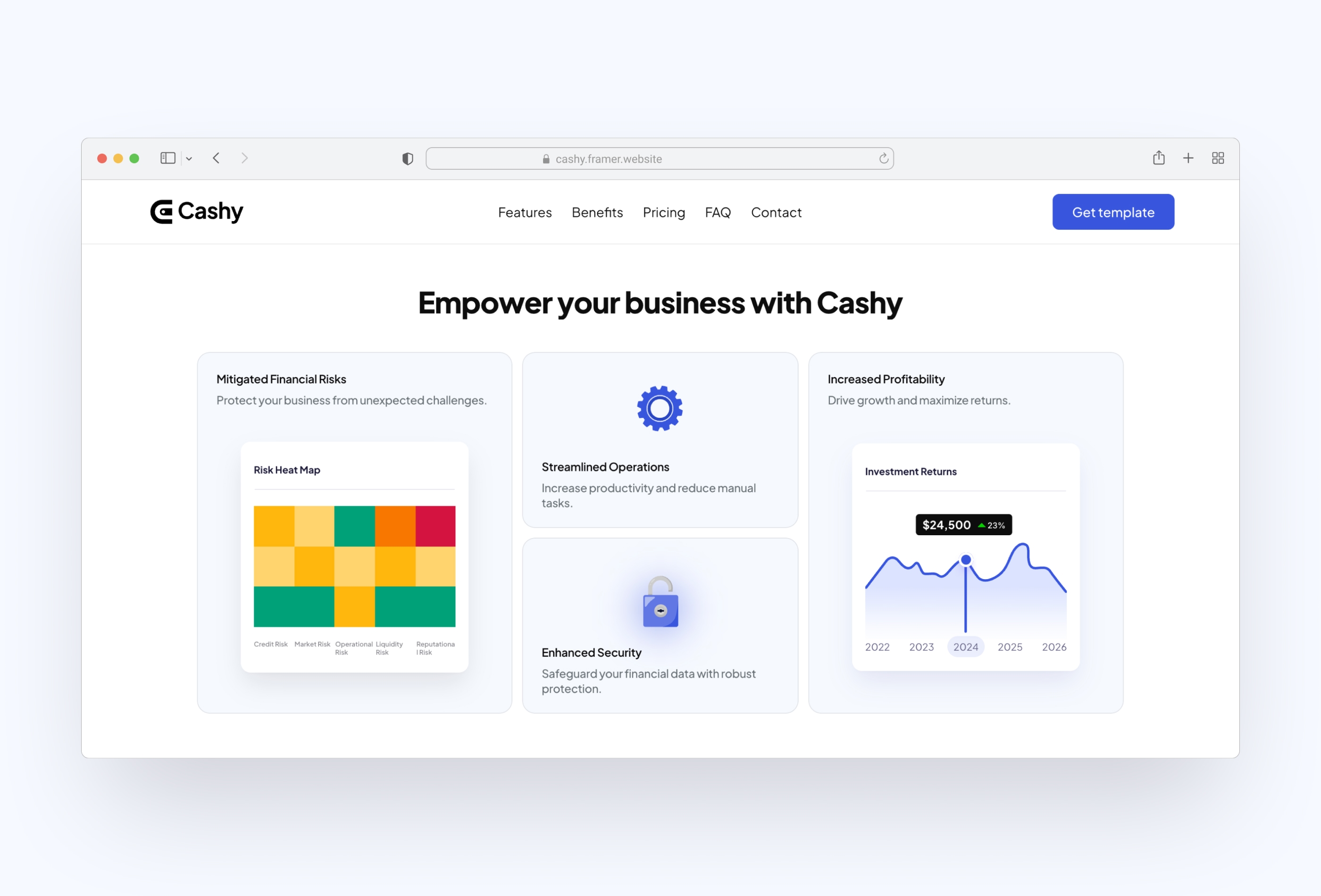
Task: Click the FAQ navigation menu item
Action: pos(718,212)
